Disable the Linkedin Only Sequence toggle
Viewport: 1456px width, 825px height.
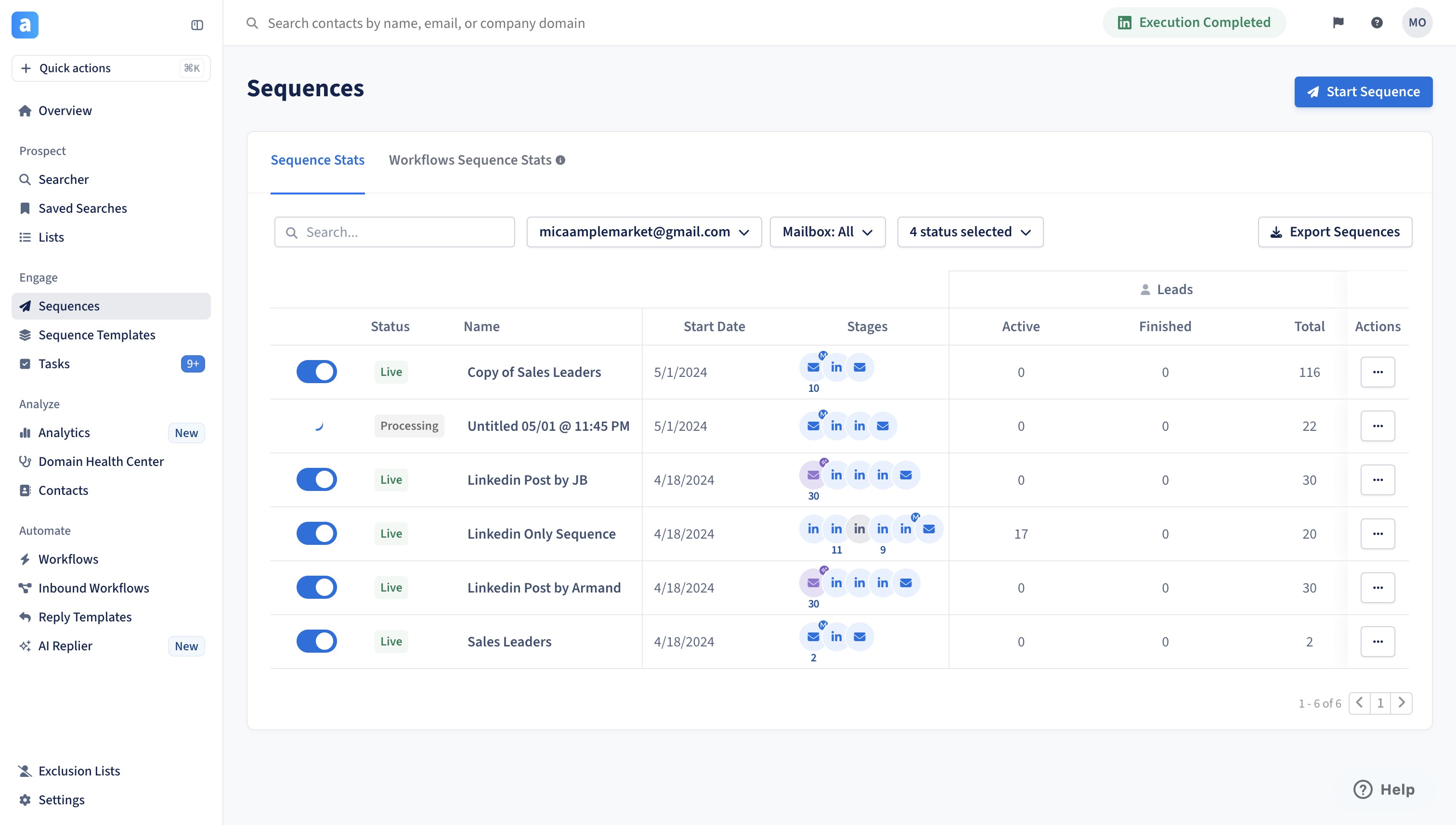click(x=316, y=533)
